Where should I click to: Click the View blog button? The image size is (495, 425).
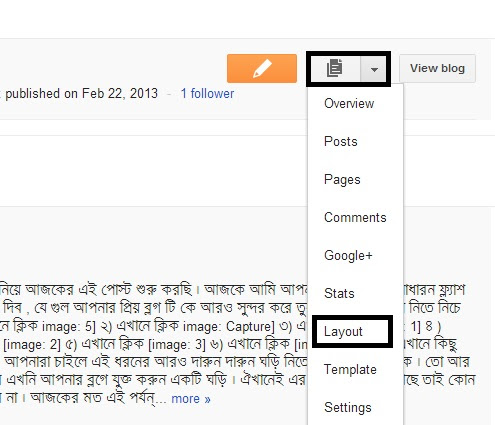coord(437,68)
